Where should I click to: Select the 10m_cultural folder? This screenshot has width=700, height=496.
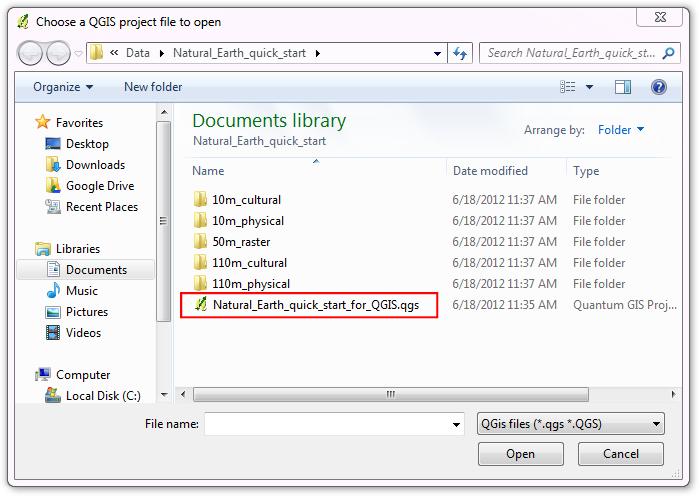click(246, 200)
